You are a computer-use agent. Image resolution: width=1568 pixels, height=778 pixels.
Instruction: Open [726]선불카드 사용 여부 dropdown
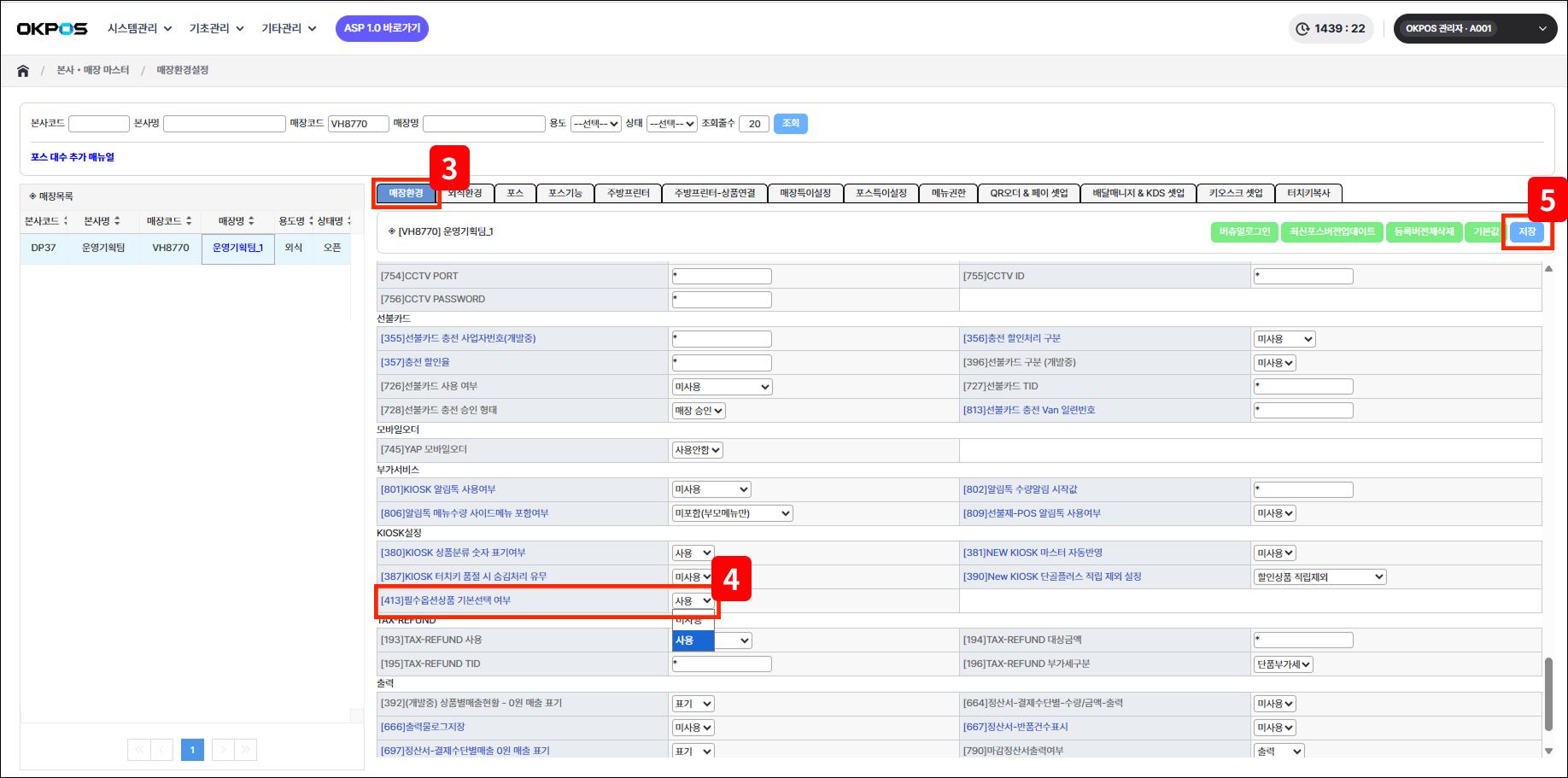click(722, 387)
